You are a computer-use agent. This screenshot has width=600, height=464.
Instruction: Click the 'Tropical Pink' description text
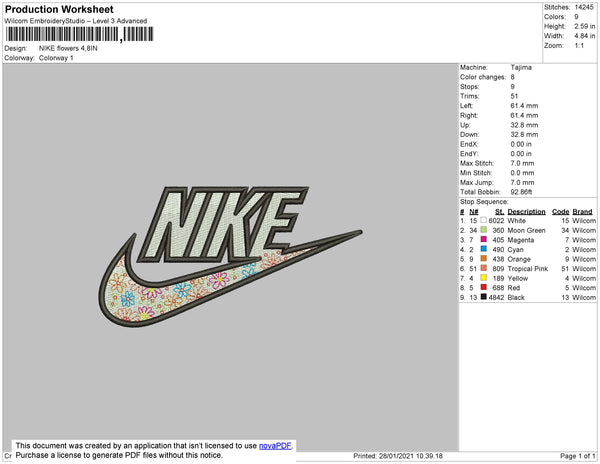528,269
